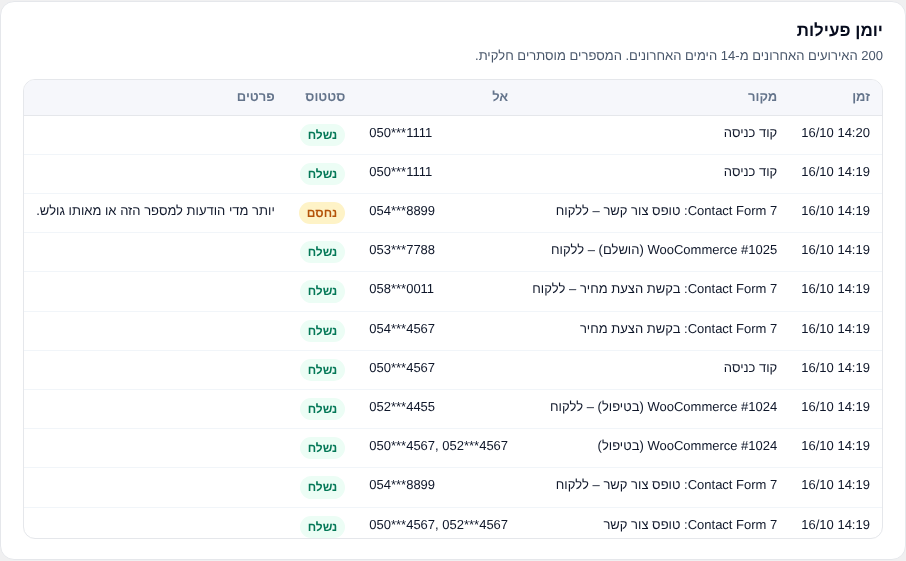Viewport: 906px width, 561px height.
Task: Select the 16/10 14:20 timestamp cell
Action: click(835, 133)
